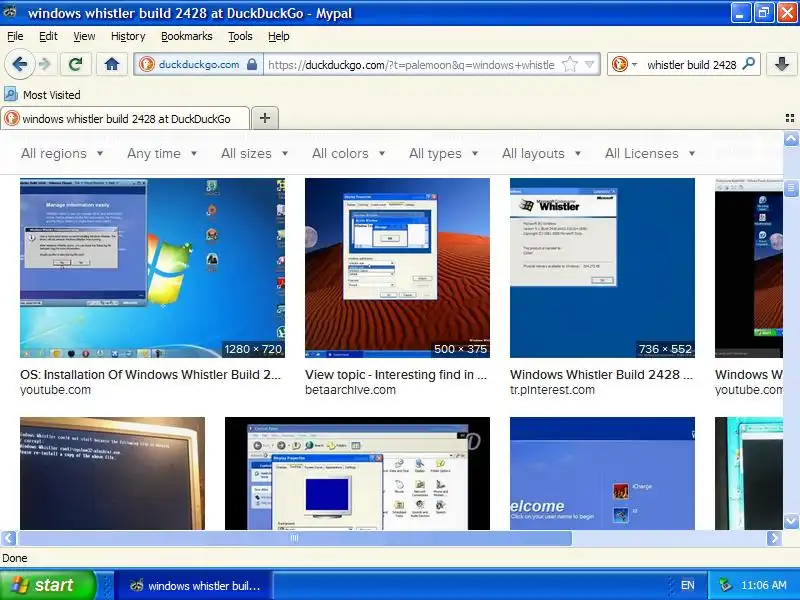
Task: Click the whistler build 2428 search field
Action: tap(691, 65)
